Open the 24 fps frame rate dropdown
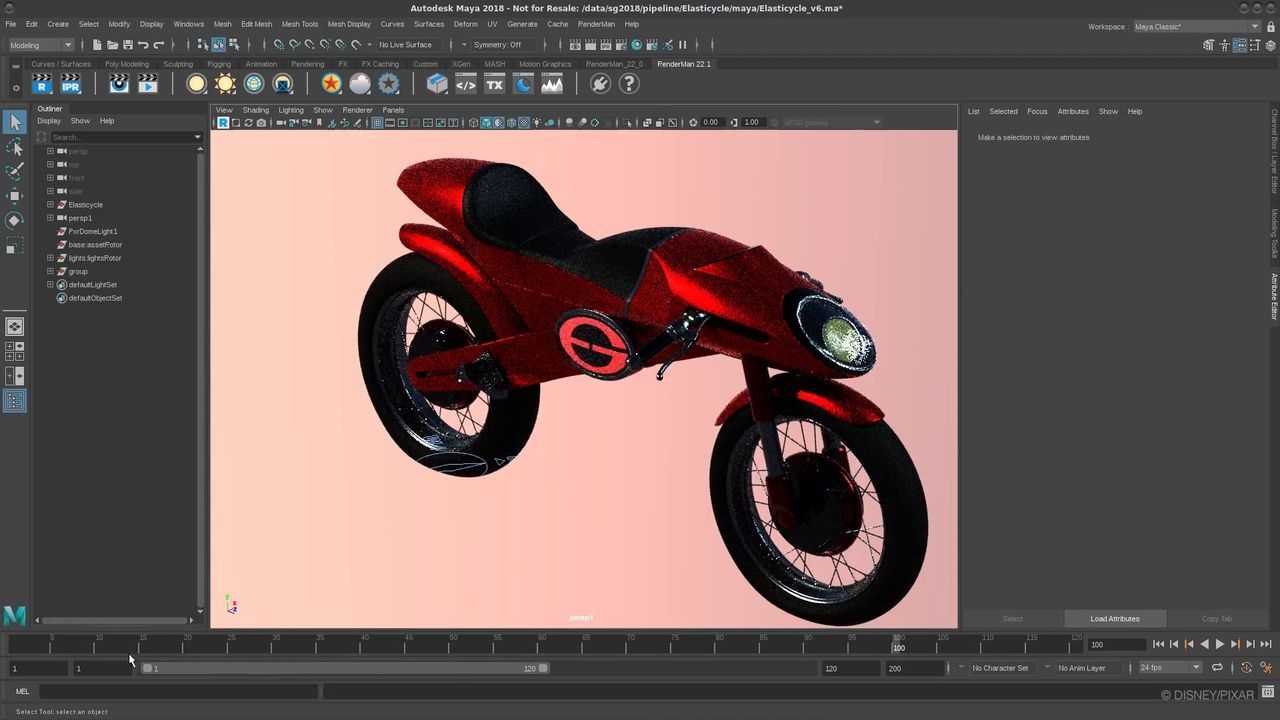This screenshot has width=1280, height=720. (x=1169, y=667)
